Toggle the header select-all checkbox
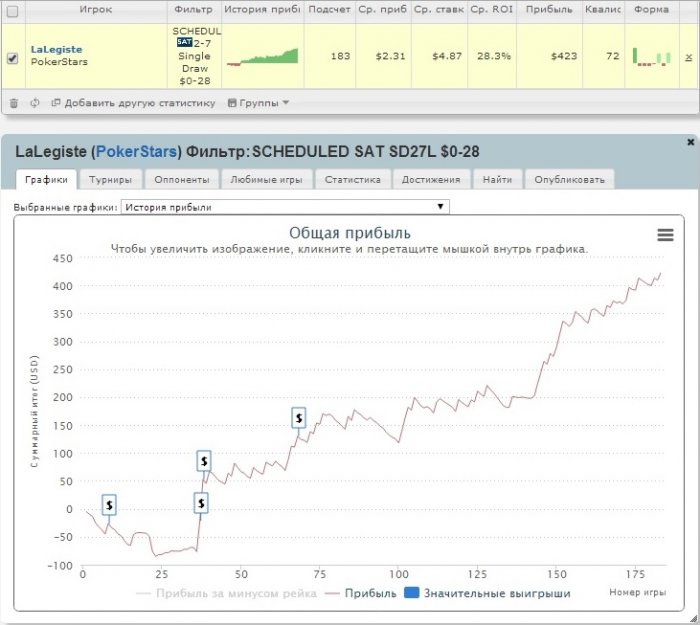700x625 pixels. (12, 12)
